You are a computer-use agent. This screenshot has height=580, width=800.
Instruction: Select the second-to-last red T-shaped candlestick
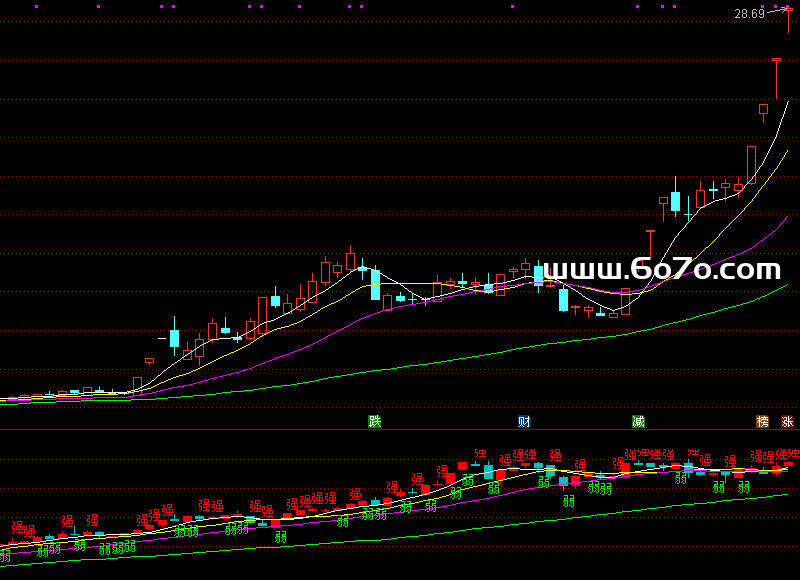776,78
